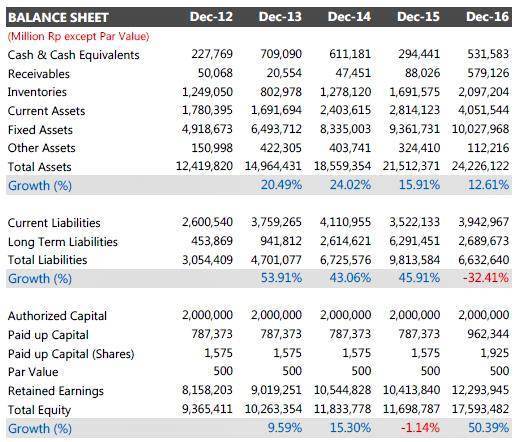Click the Total Assets Dec-16 value 24,226,122

pyautogui.click(x=480, y=166)
